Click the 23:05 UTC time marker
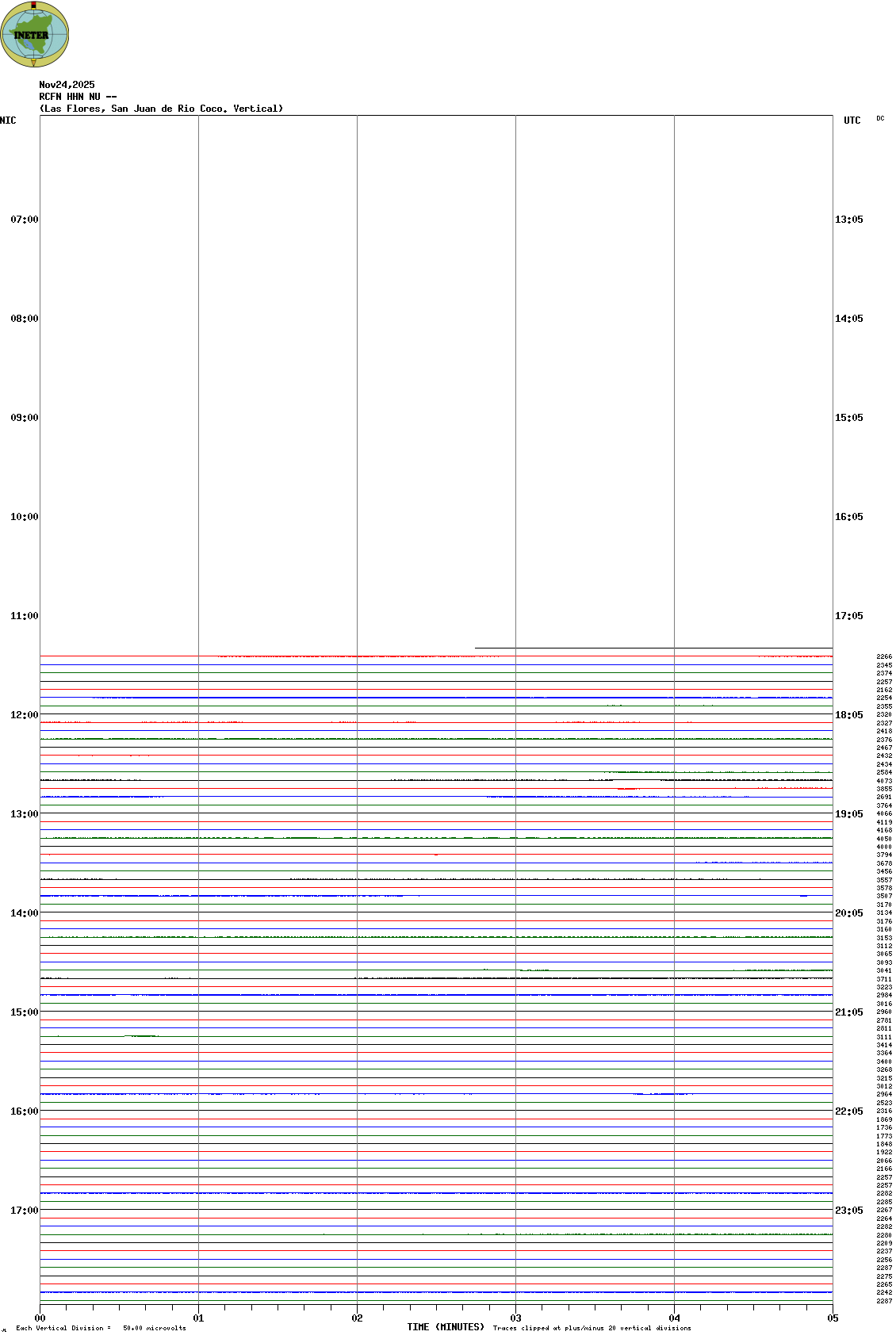The width and height of the screenshot is (896, 1339). (849, 1211)
